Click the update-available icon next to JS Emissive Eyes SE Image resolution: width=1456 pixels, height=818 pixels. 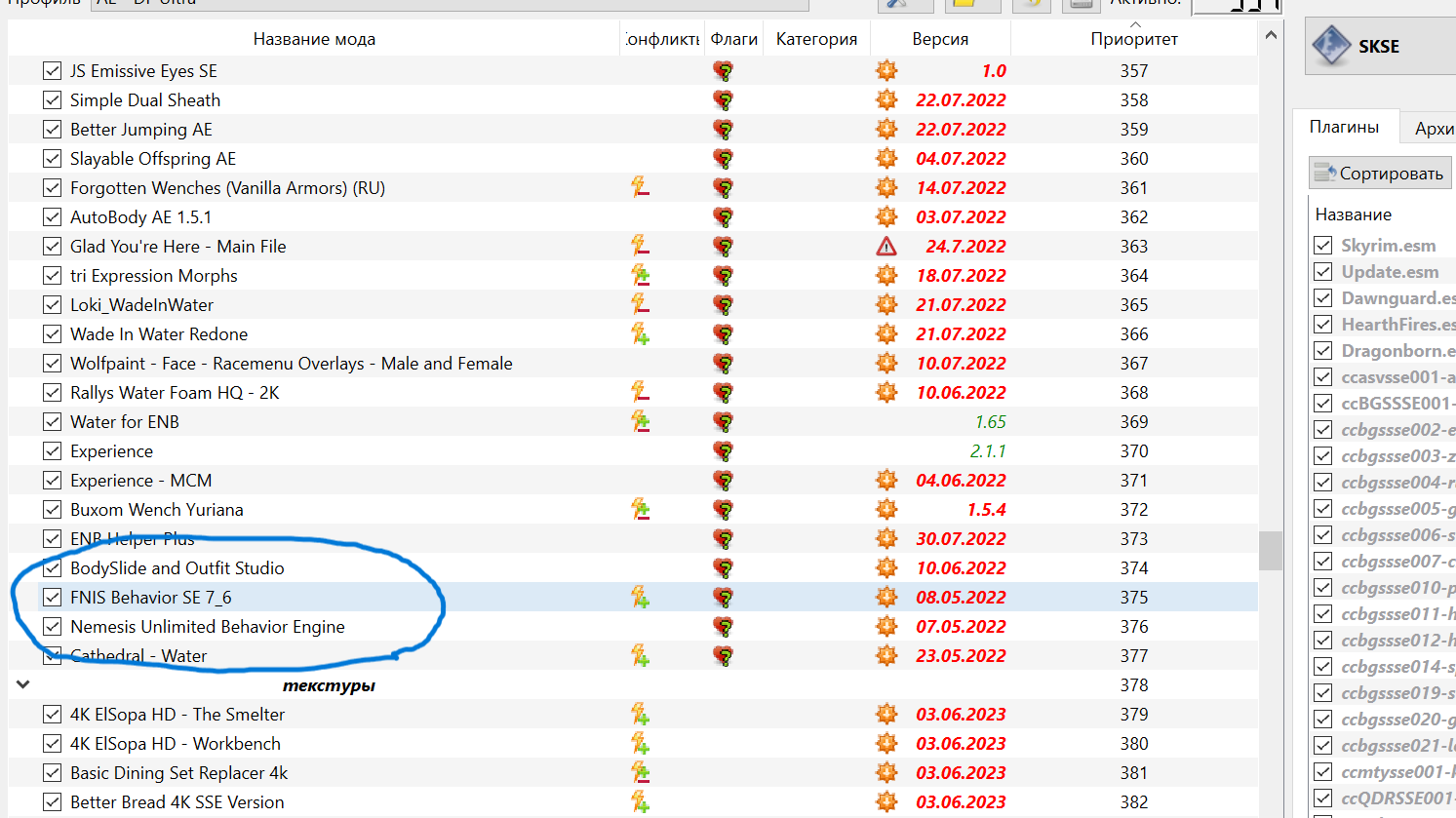tap(885, 70)
